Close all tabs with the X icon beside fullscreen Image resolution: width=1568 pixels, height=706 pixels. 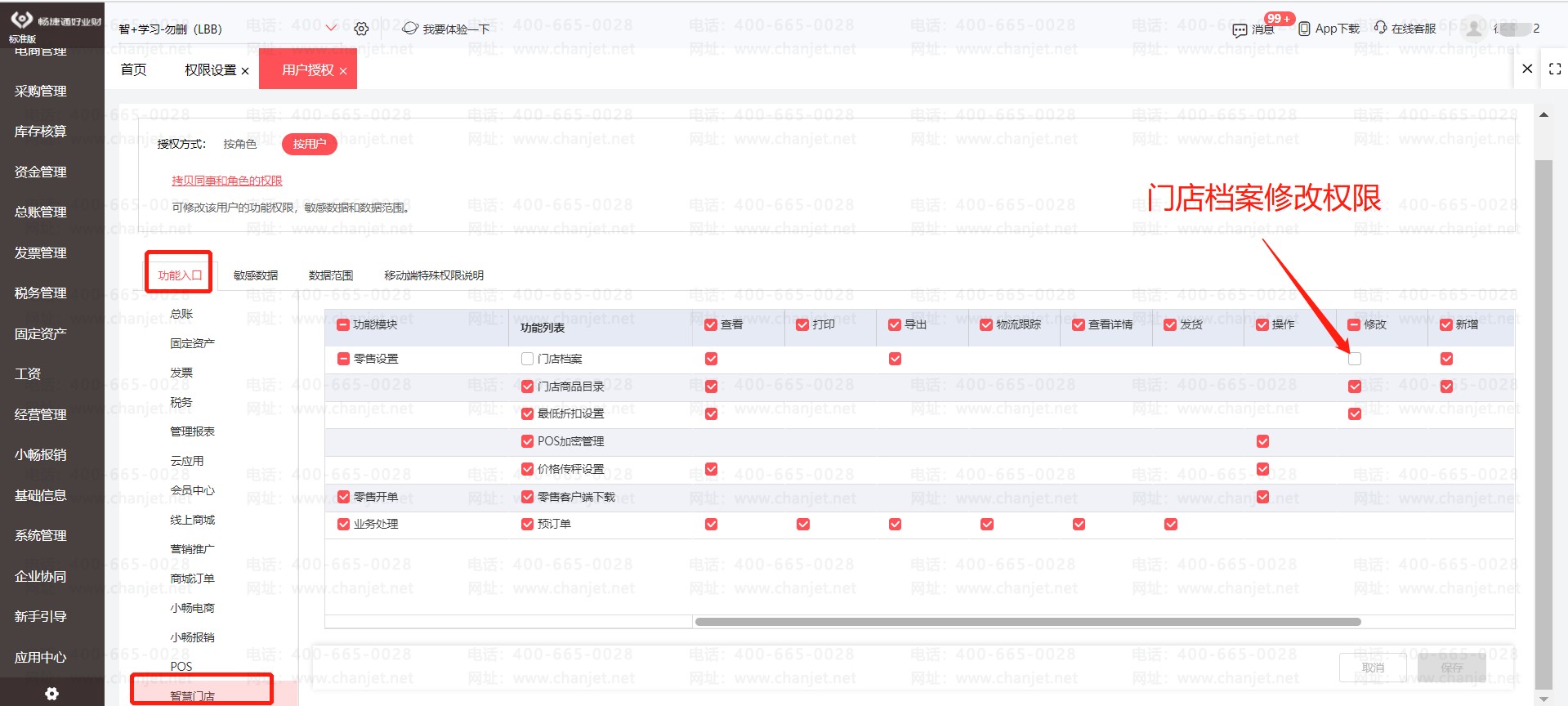(1527, 69)
